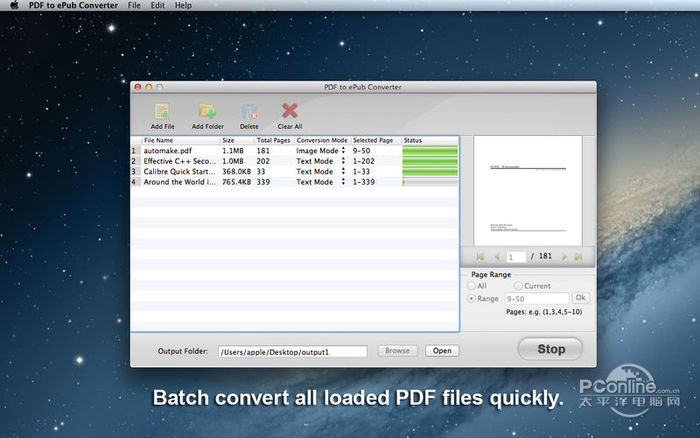Click the Selected Page column header
This screenshot has width=700, height=438.
[x=376, y=140]
